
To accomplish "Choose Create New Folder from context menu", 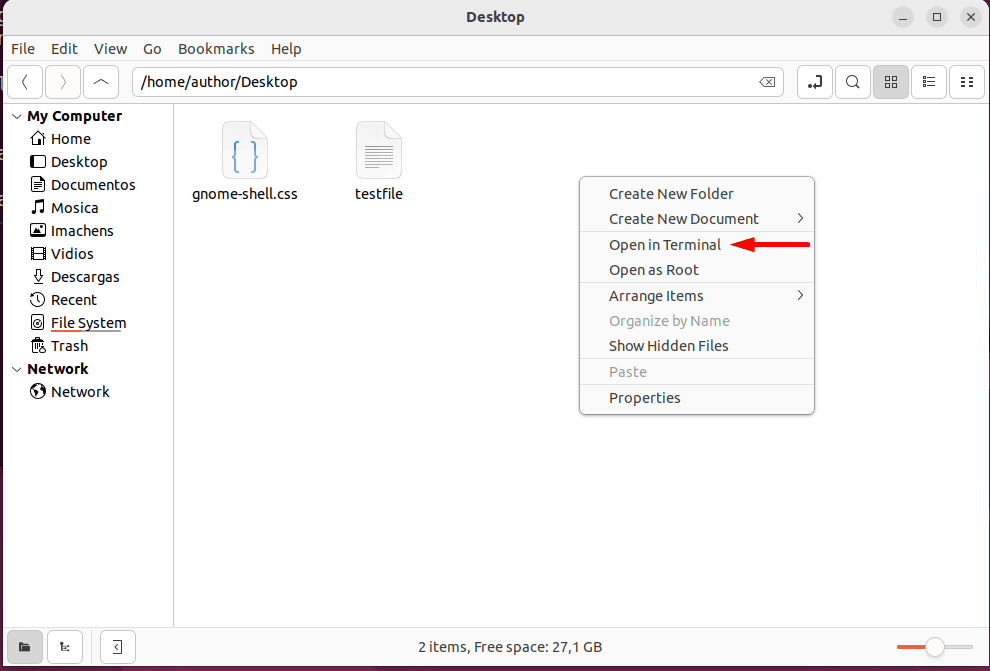I will (x=697, y=194).
